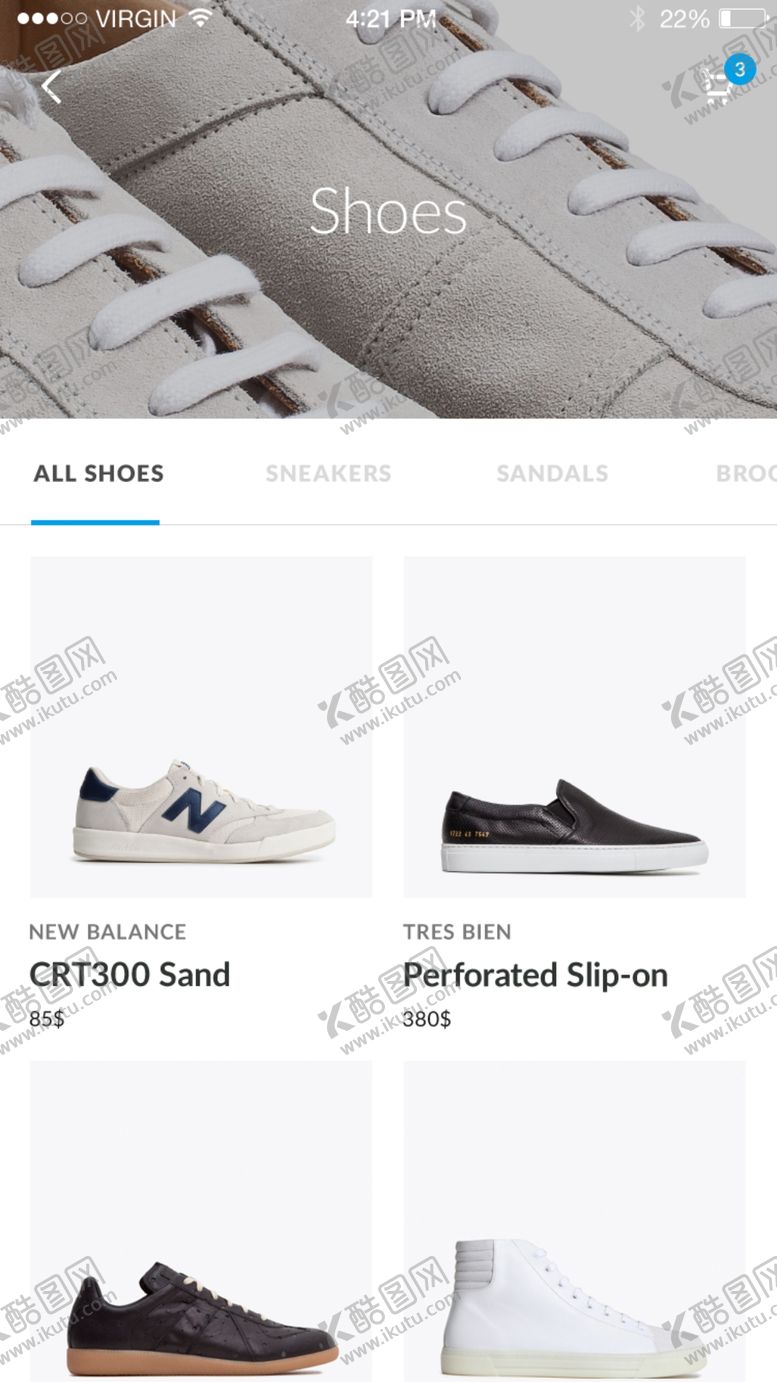Select the ALL SHOES tab

[98, 473]
